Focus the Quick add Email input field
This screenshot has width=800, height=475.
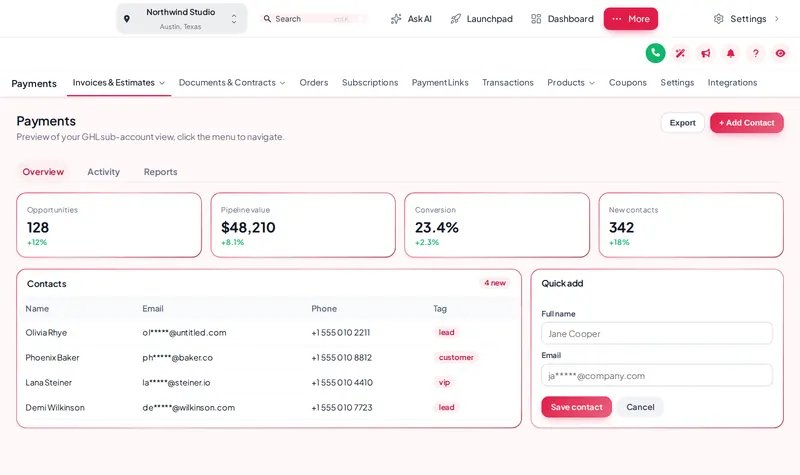(657, 376)
